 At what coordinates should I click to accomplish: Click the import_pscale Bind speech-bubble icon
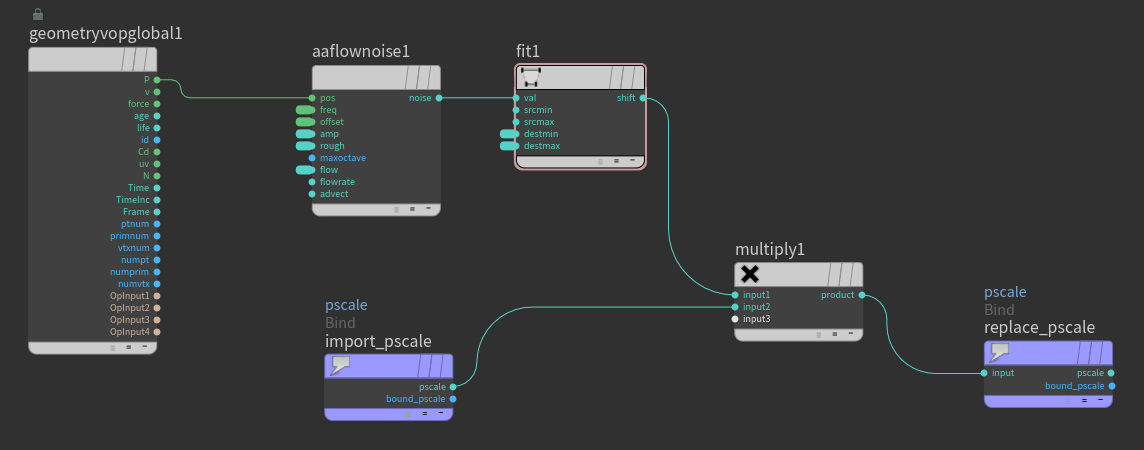coord(341,365)
